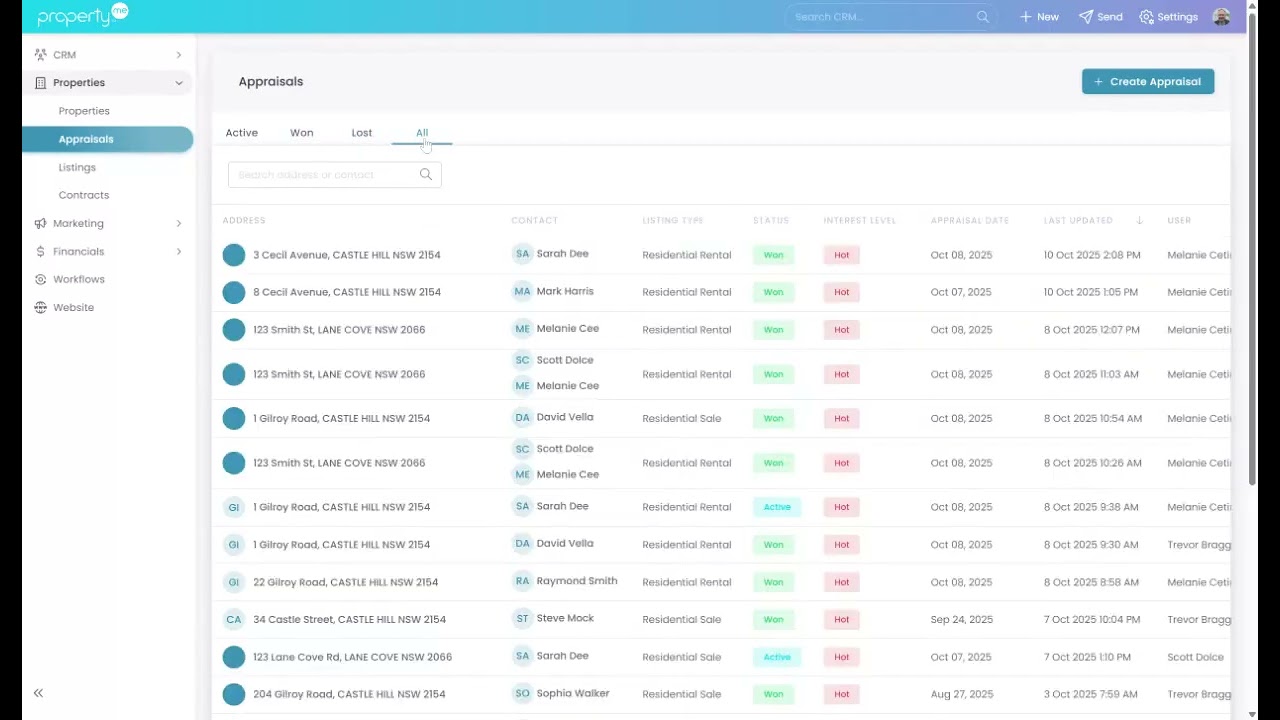Image resolution: width=1280 pixels, height=720 pixels.
Task: Sort by the Status column header
Action: [771, 220]
